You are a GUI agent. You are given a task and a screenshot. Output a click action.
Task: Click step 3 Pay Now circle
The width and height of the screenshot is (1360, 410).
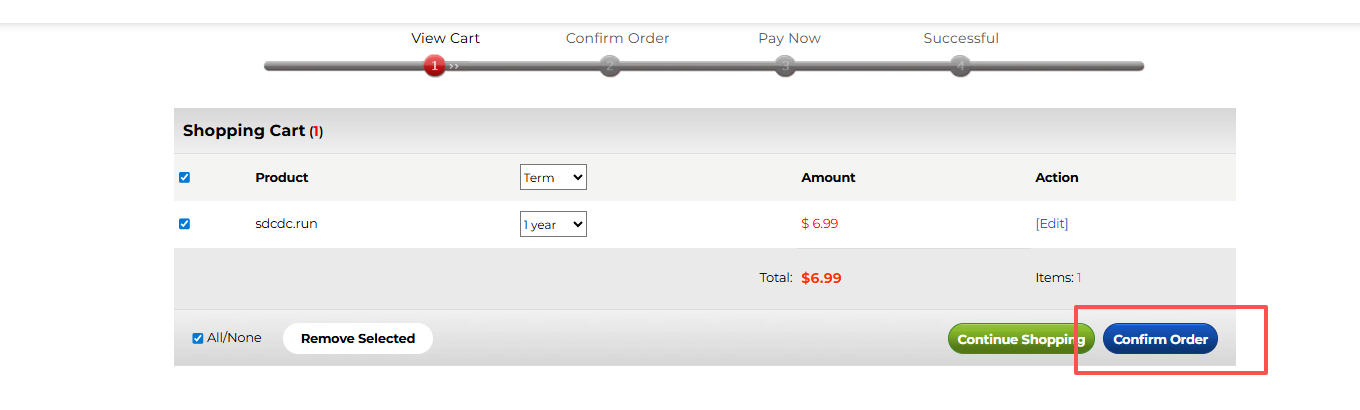(785, 66)
